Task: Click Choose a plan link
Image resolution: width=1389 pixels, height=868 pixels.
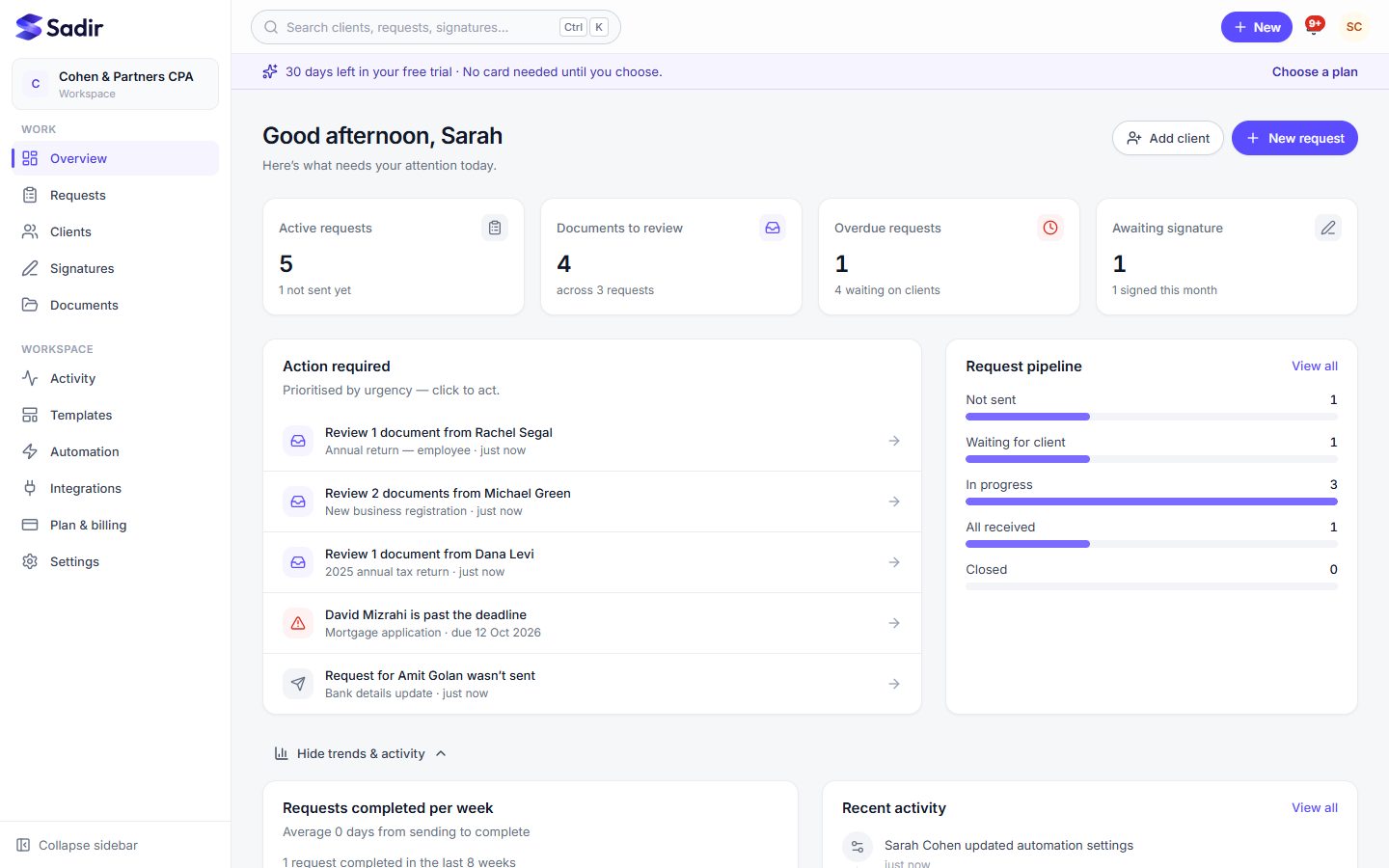Action: tap(1315, 71)
